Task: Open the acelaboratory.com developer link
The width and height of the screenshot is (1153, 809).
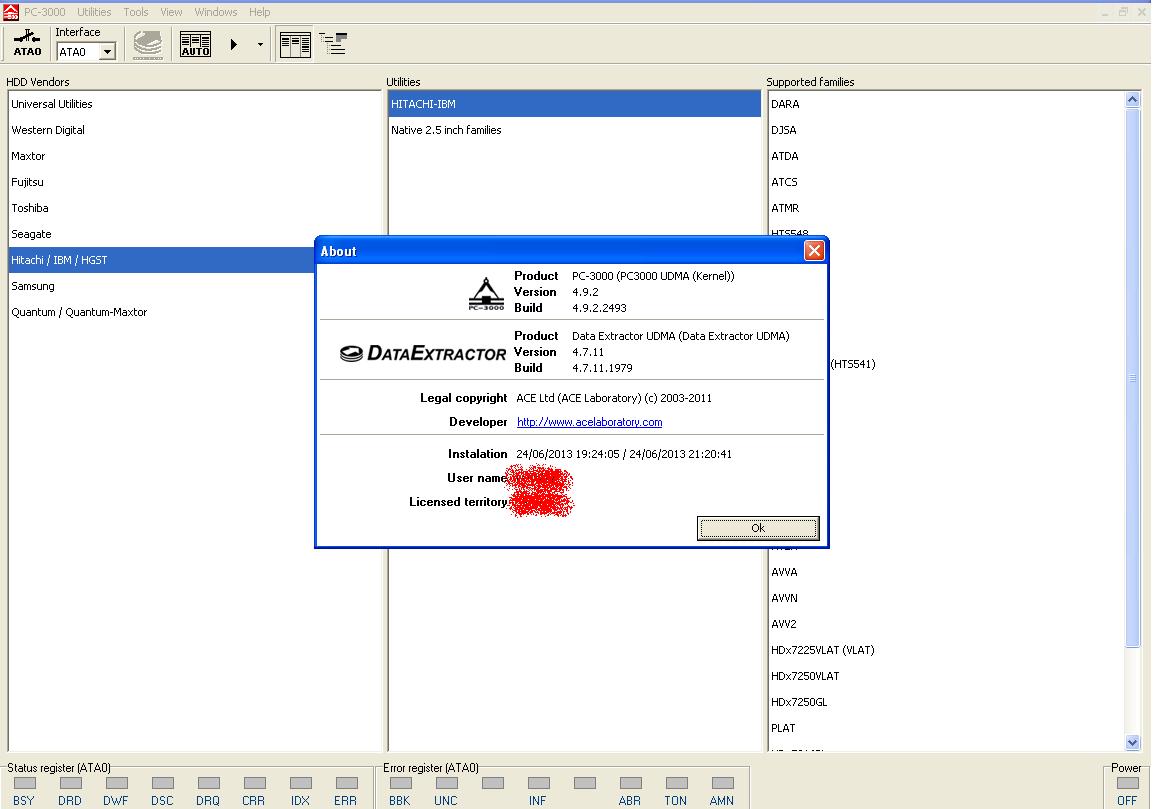Action: (589, 422)
